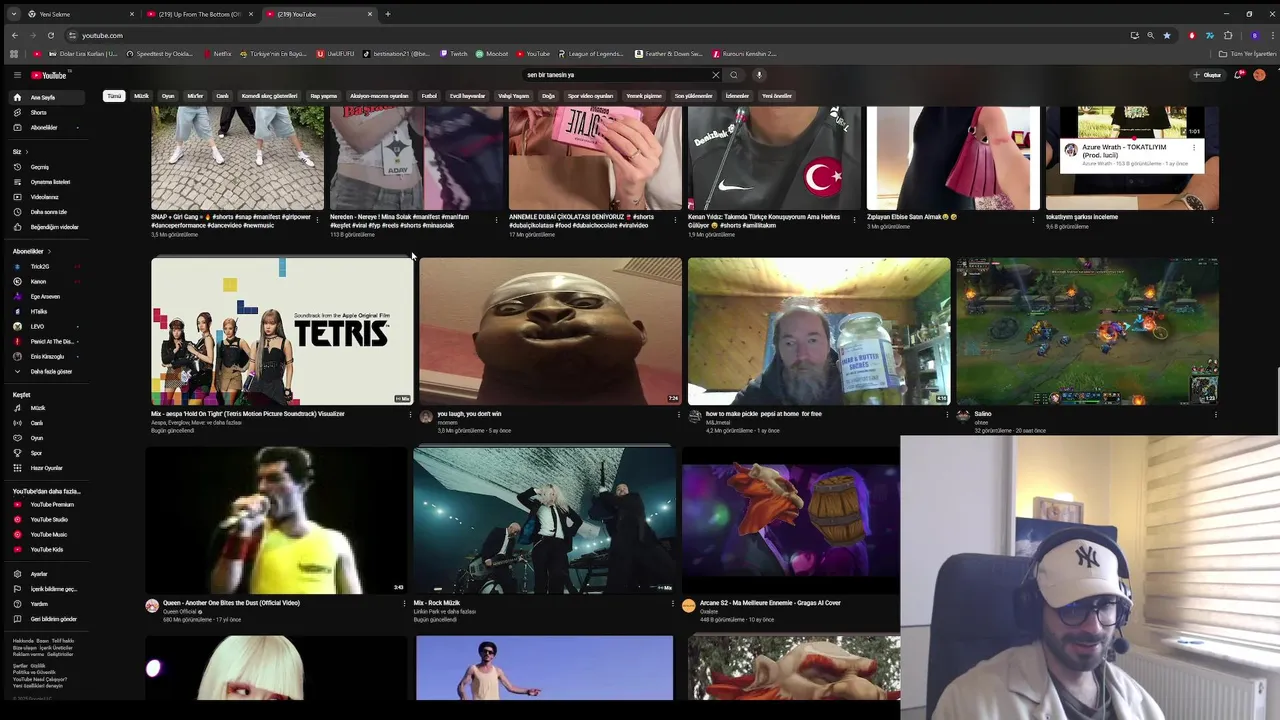The image size is (1280, 720).
Task: Open Shorts from the sidebar
Action: point(38,112)
